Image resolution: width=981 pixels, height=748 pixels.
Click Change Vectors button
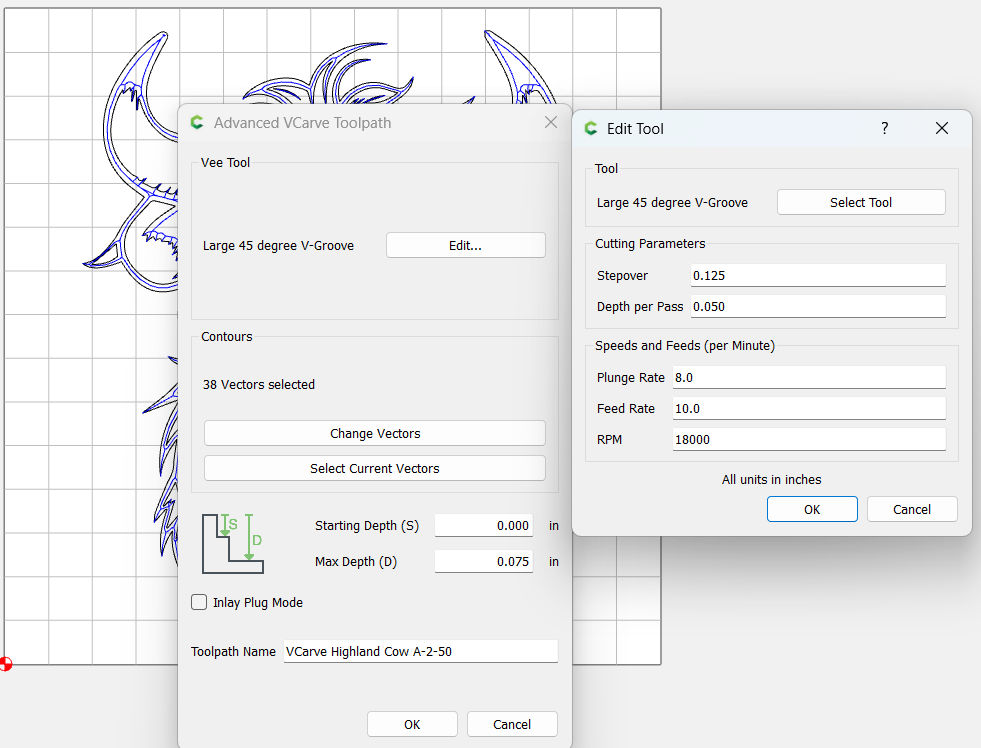click(x=375, y=433)
